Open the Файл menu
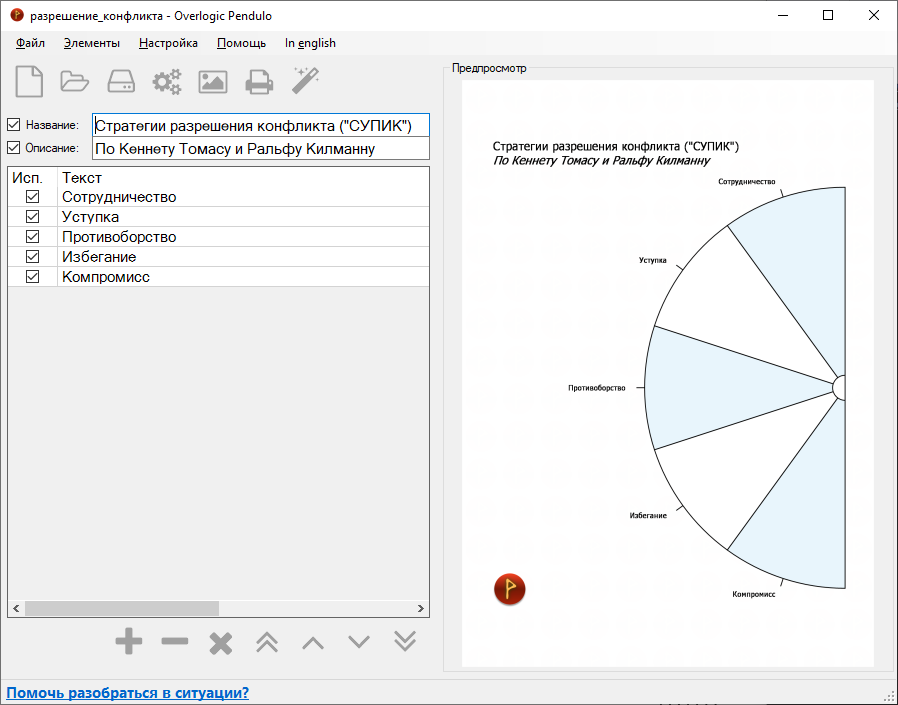Viewport: 898px width, 705px height. (30, 43)
